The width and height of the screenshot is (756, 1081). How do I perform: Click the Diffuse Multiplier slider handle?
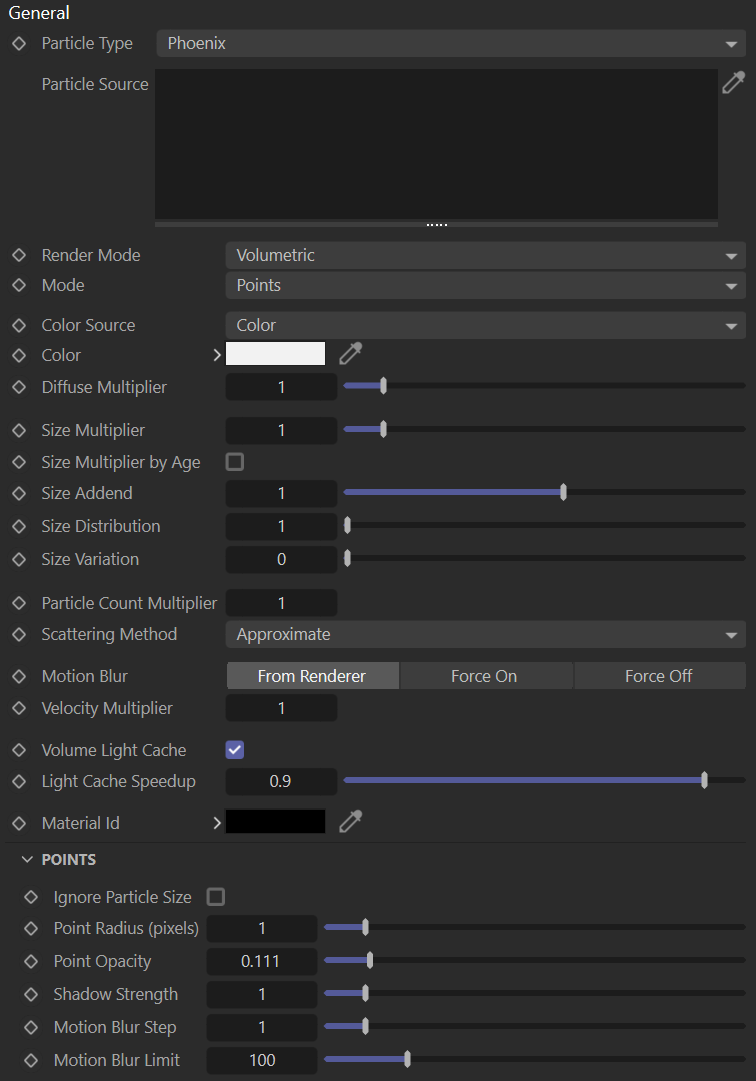click(x=383, y=385)
